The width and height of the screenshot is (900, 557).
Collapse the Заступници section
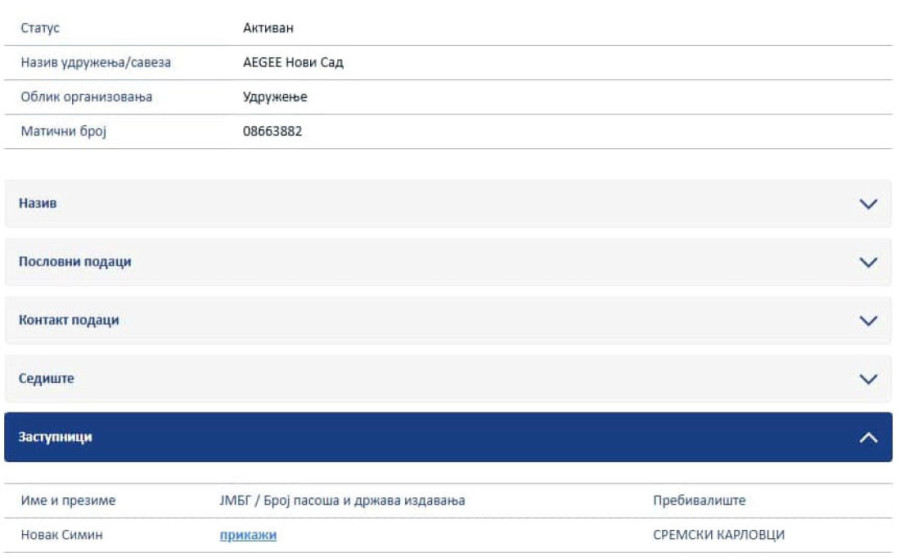(x=56, y=437)
